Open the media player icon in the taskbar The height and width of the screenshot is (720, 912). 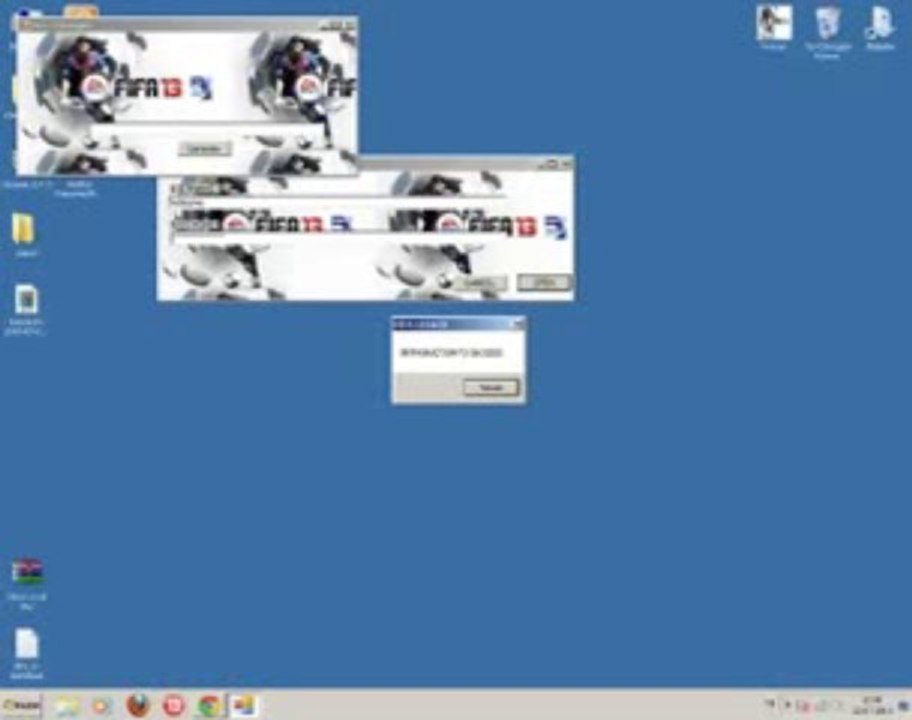pos(101,705)
